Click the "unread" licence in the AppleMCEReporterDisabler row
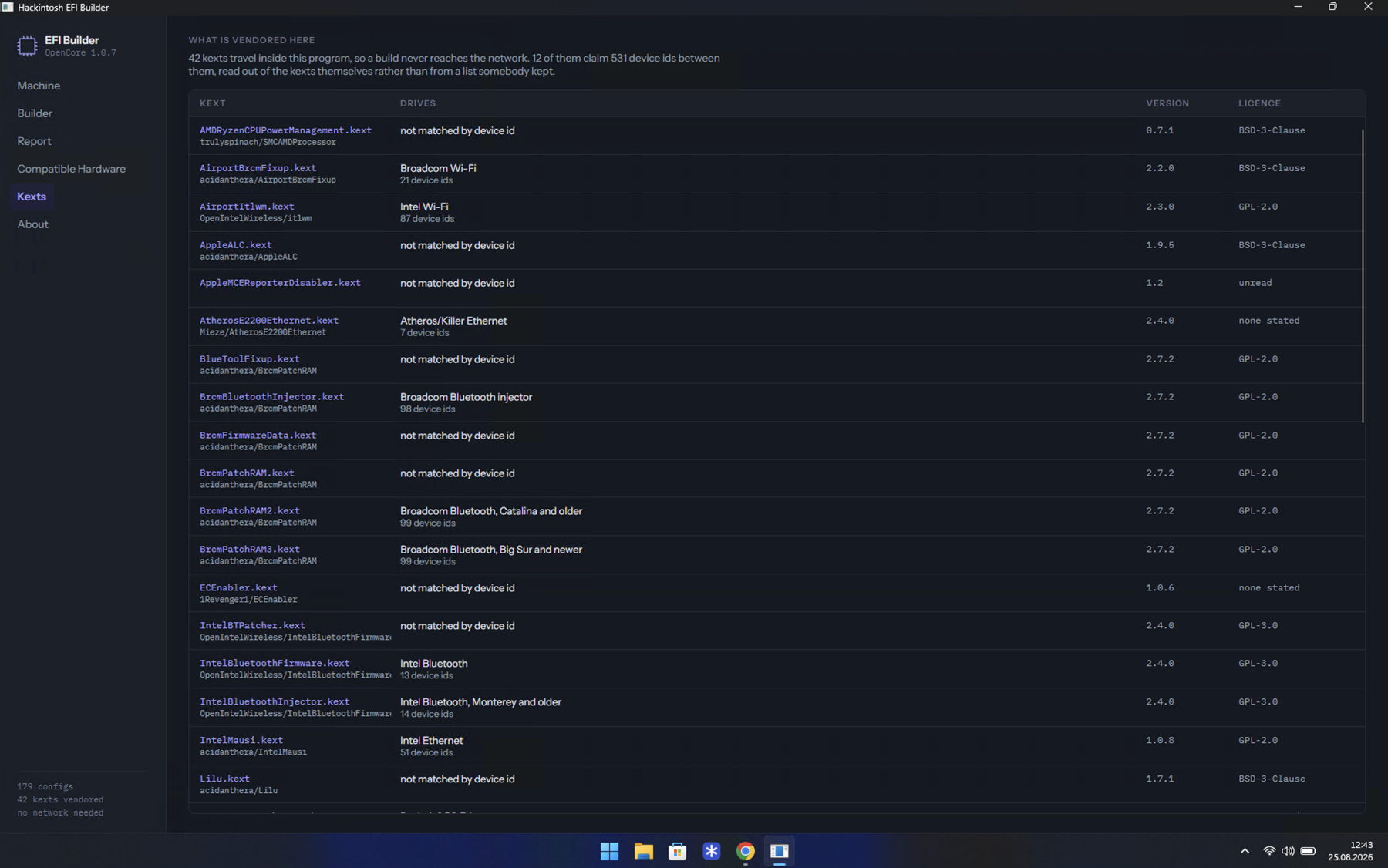This screenshot has height=868, width=1388. click(1255, 284)
